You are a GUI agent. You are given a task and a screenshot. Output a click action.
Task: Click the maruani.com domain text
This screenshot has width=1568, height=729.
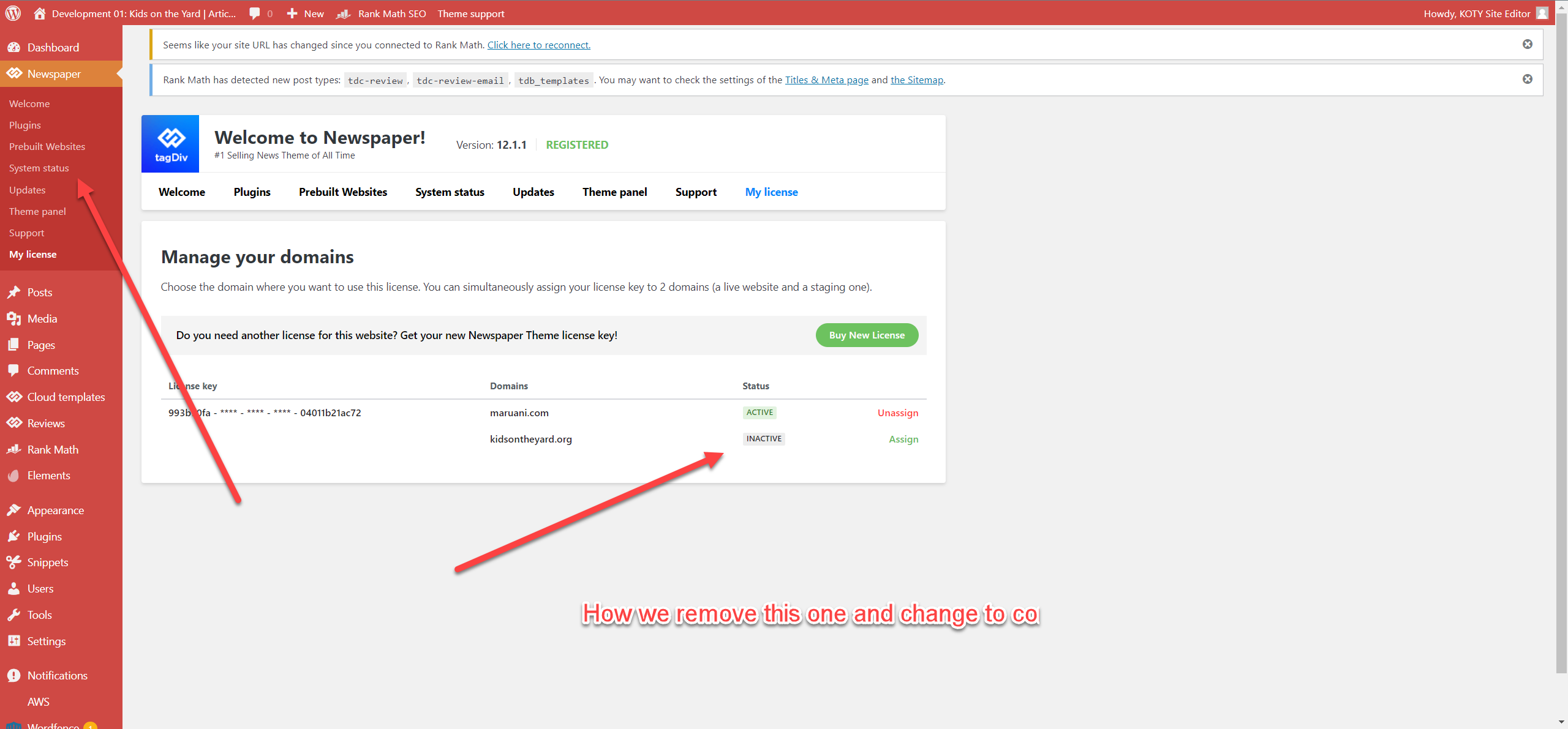519,413
